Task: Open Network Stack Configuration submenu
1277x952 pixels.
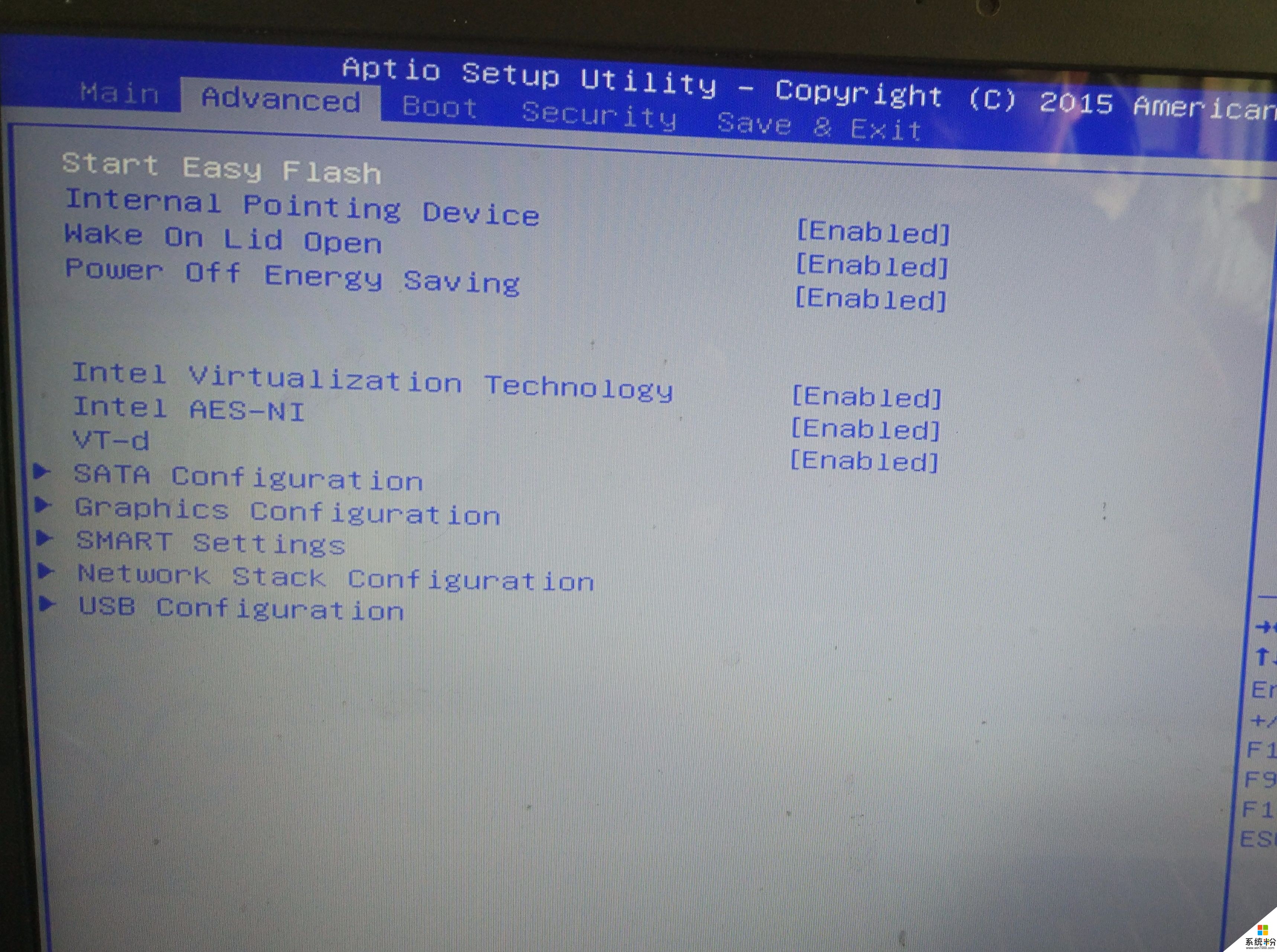Action: (310, 580)
